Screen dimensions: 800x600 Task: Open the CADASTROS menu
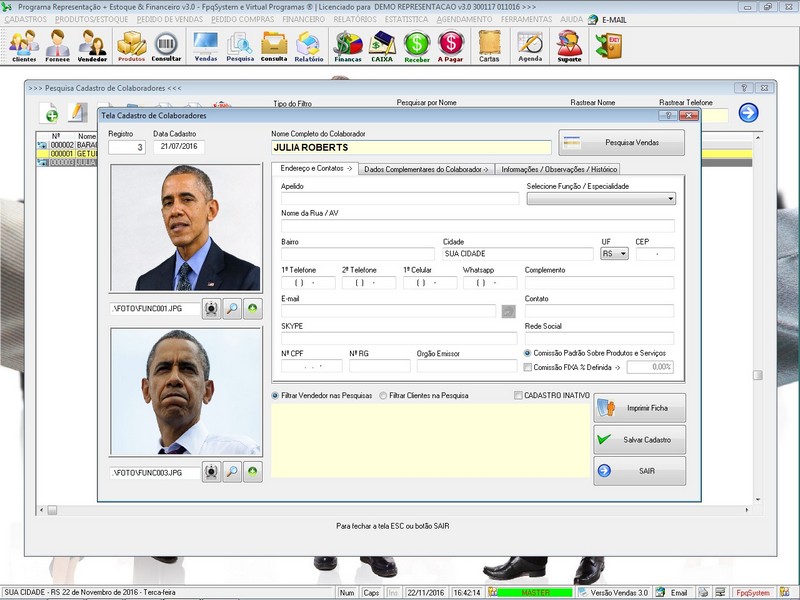pyautogui.click(x=26, y=19)
